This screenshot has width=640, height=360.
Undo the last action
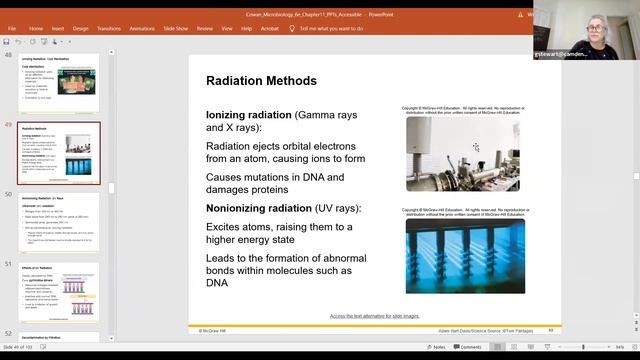point(18,42)
